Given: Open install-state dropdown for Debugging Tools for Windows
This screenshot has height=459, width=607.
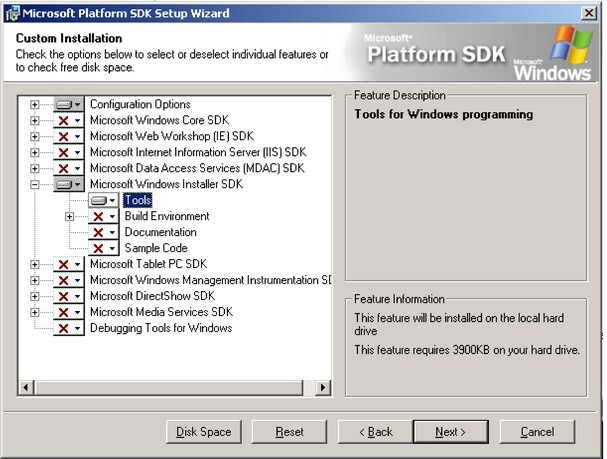Looking at the screenshot, I should coord(69,329).
